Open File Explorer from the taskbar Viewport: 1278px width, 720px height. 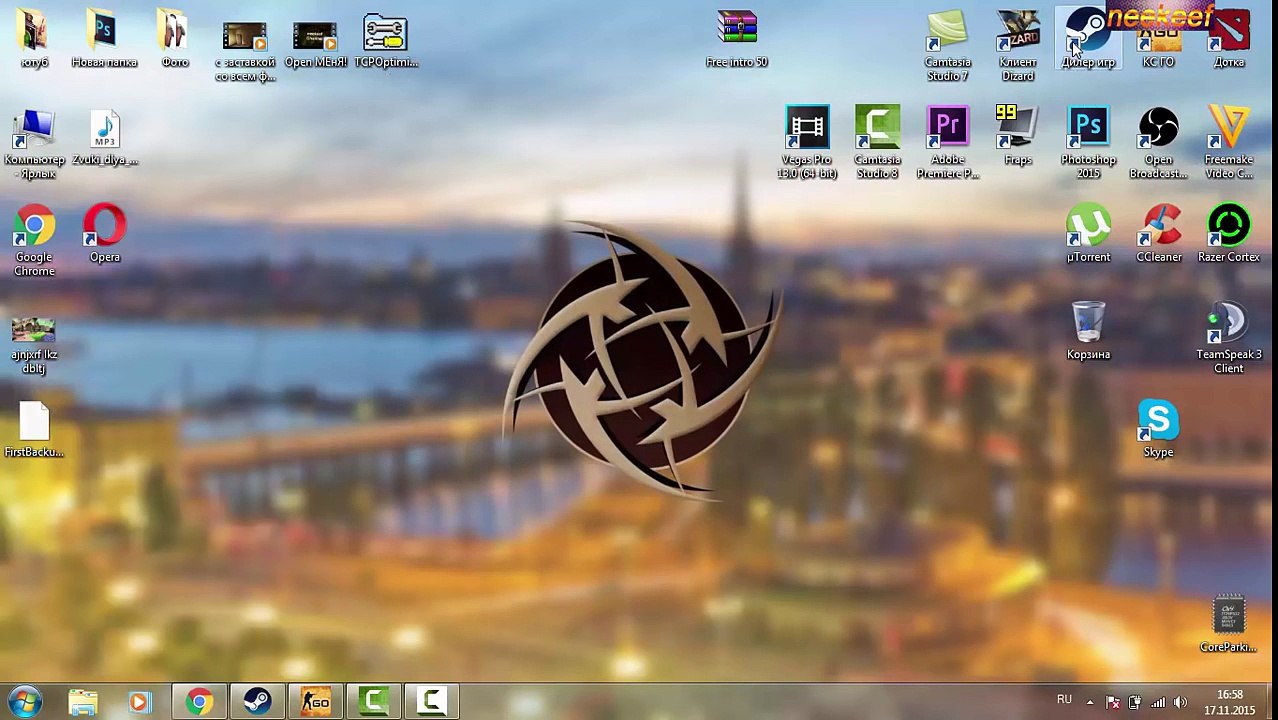[x=83, y=702]
